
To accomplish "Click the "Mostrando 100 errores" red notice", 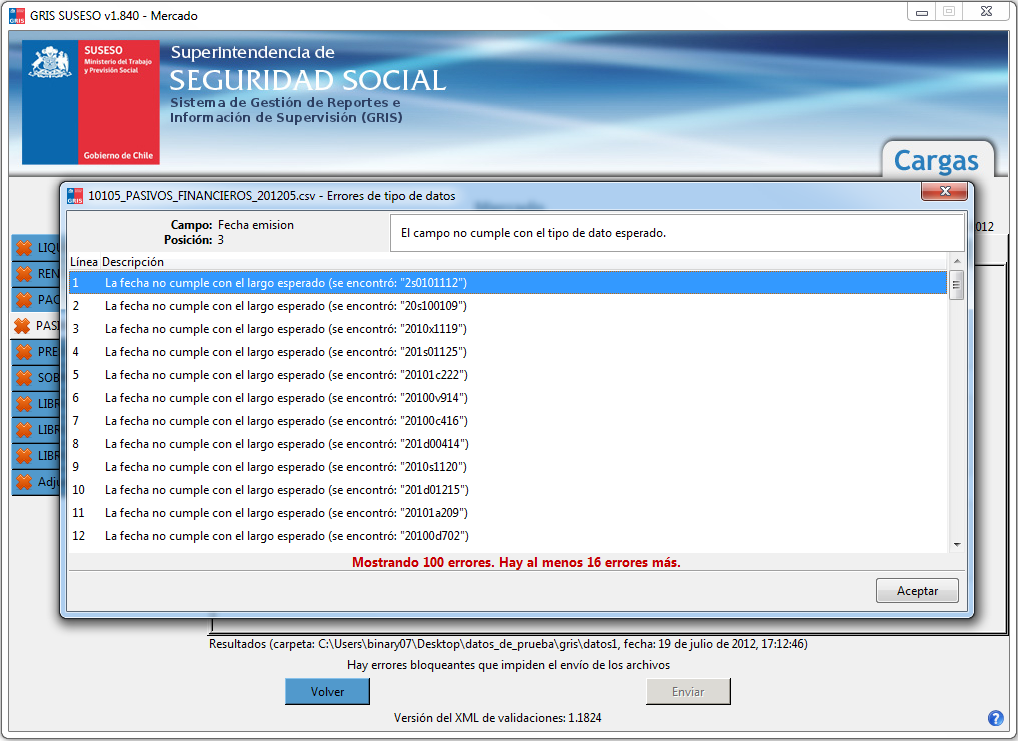I will pos(516,562).
